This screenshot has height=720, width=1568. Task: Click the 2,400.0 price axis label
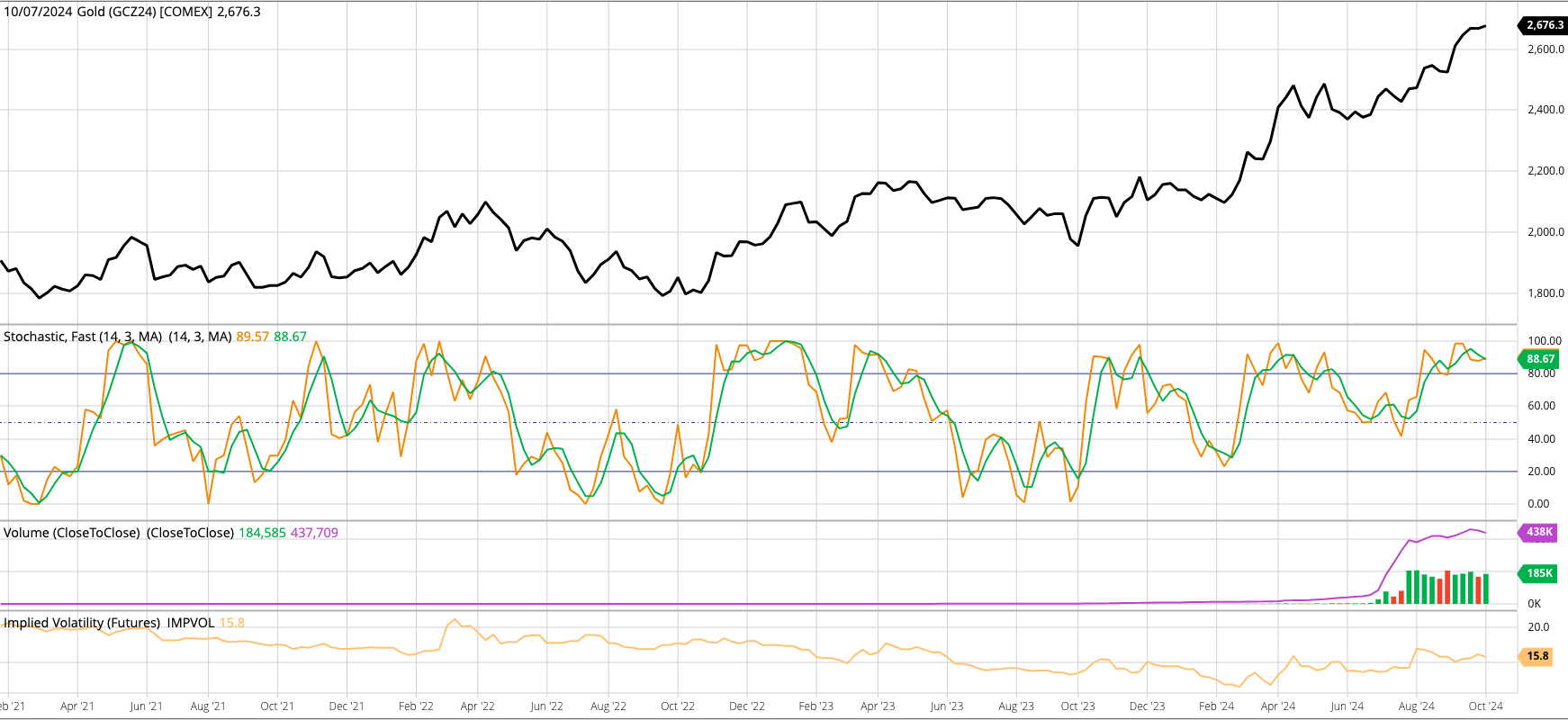pos(1545,110)
